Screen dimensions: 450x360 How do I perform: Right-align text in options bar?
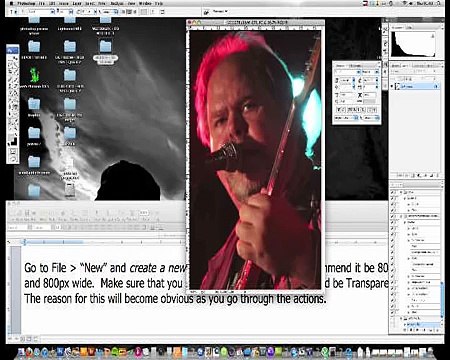tap(135, 12)
